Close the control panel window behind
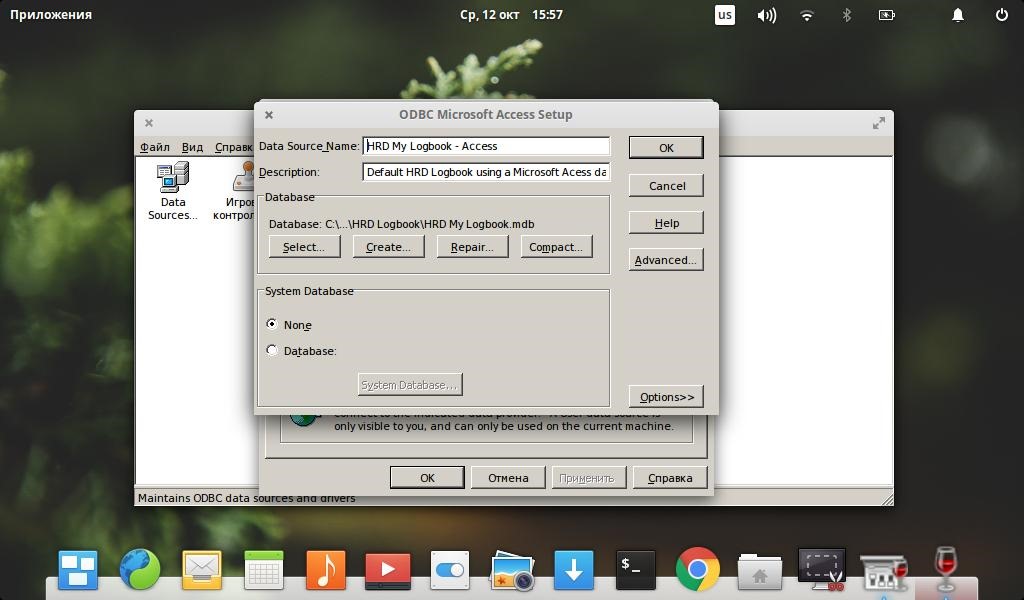 point(149,123)
